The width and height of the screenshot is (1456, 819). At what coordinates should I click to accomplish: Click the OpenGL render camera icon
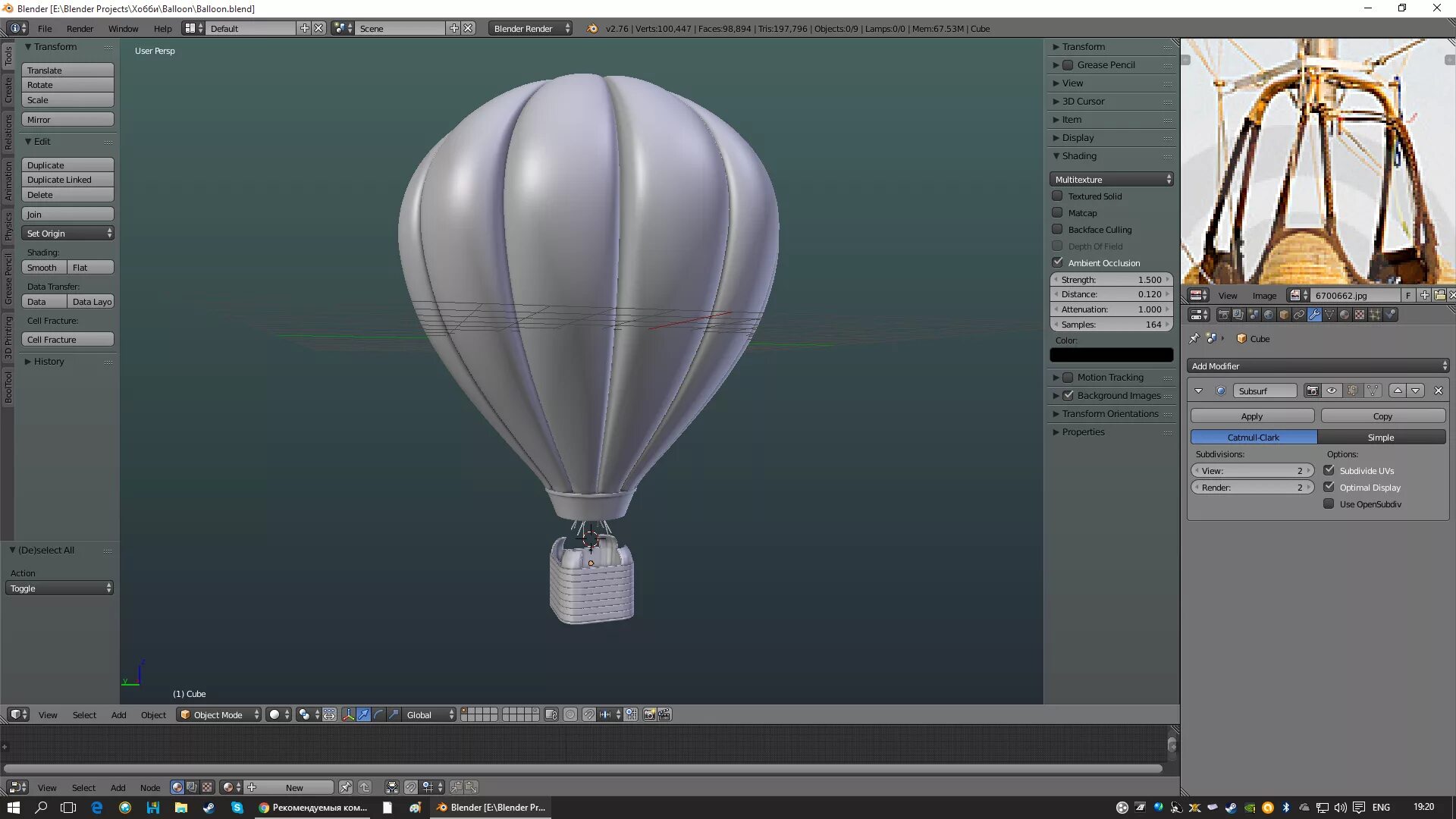click(x=649, y=714)
